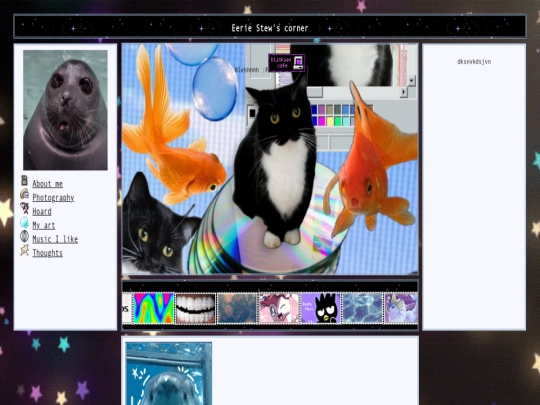
Task: Click the cyan bubble icon beside My art
Action: [24, 222]
